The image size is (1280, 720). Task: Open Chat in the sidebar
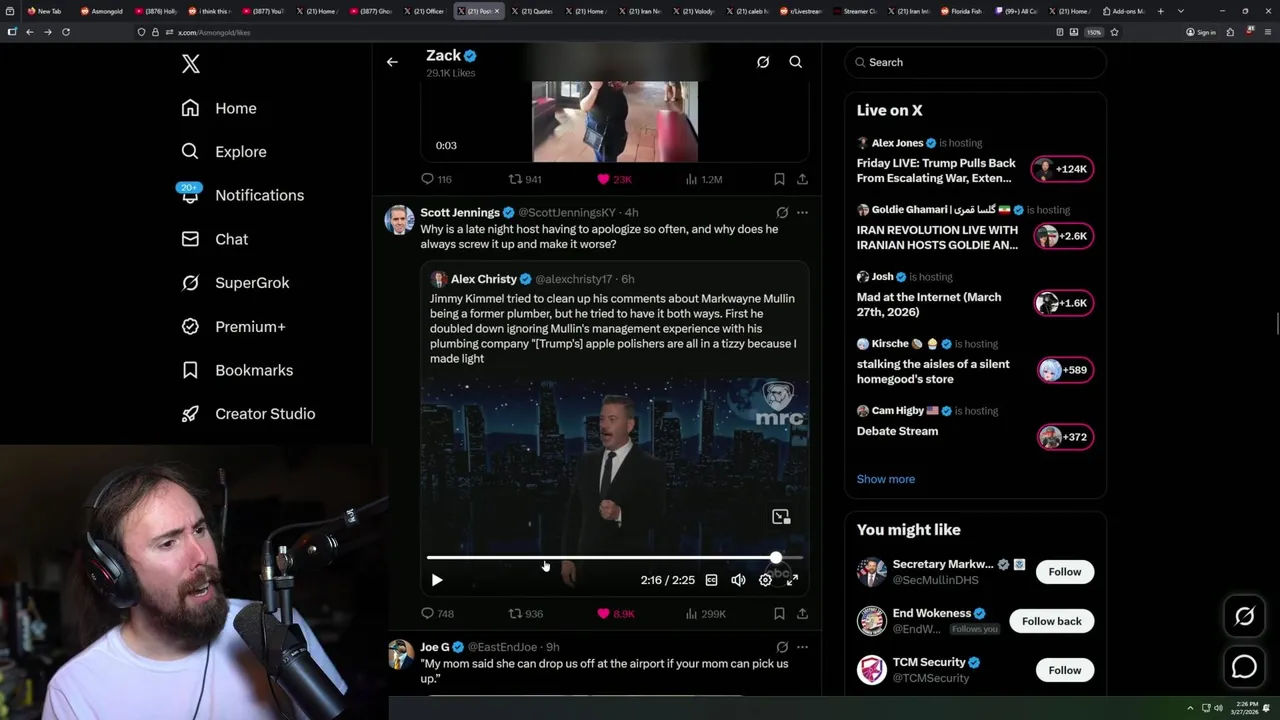pyautogui.click(x=215, y=239)
